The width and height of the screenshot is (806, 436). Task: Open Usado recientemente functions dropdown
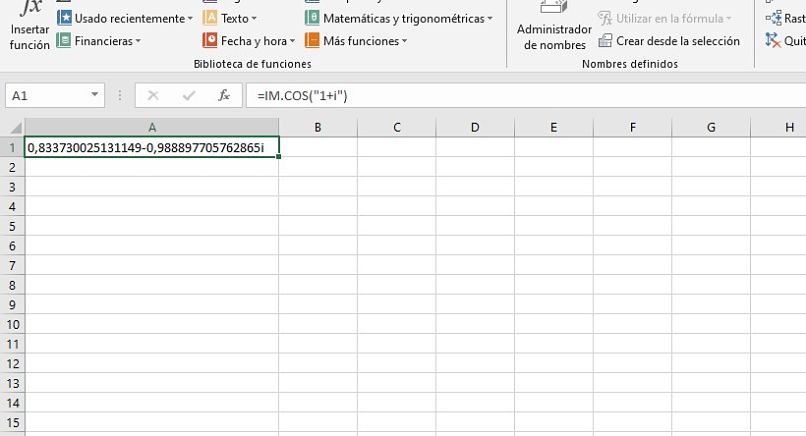click(125, 18)
